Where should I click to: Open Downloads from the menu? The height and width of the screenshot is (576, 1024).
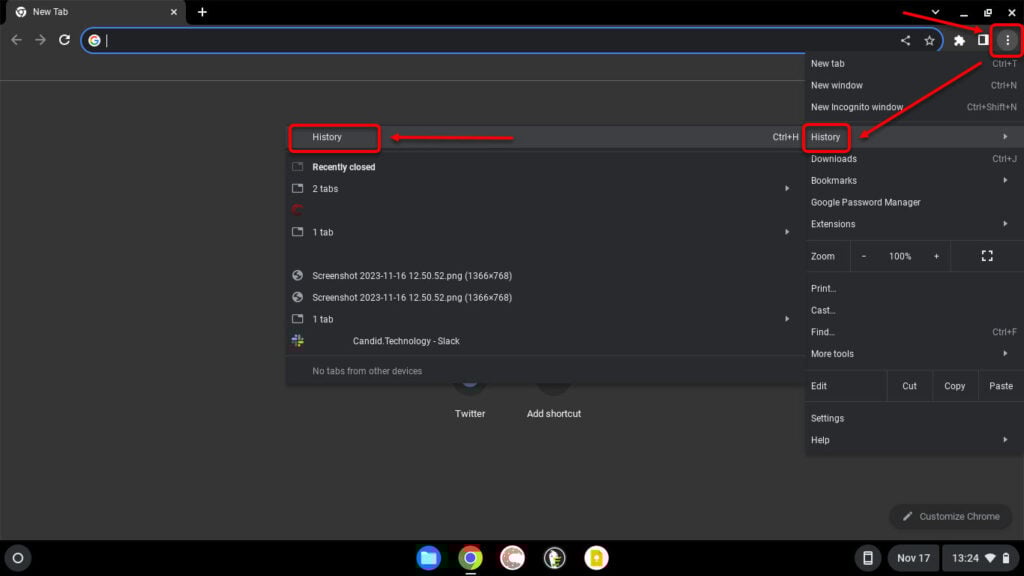(x=914, y=159)
